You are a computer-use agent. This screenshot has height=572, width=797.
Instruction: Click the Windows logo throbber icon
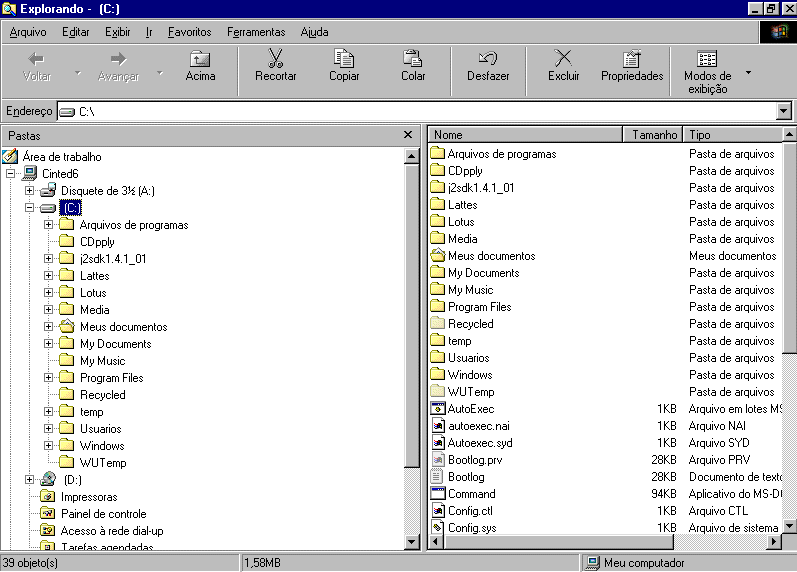tap(778, 32)
